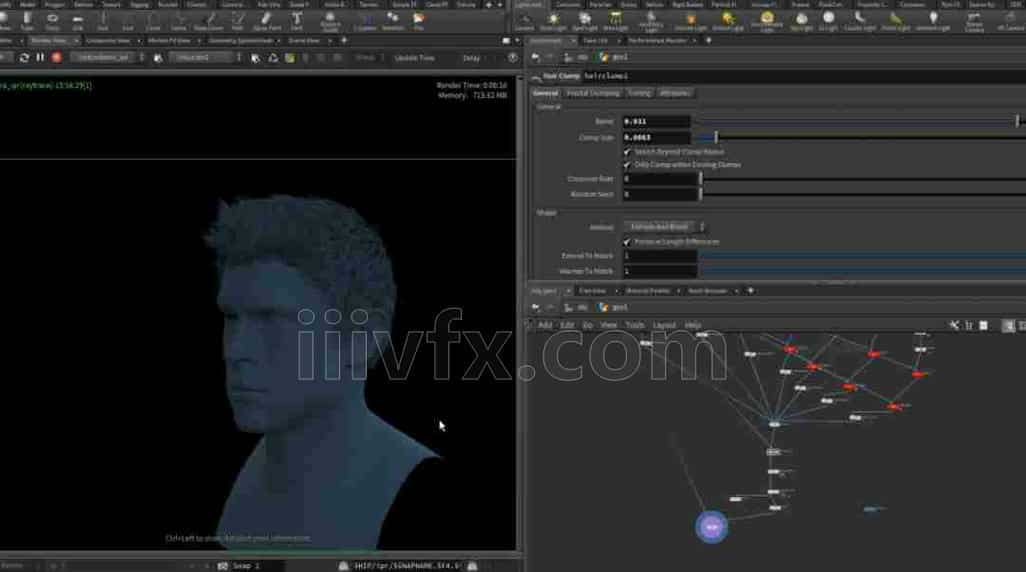
Task: Add an Ambient Light from the shelf
Action: pyautogui.click(x=933, y=21)
